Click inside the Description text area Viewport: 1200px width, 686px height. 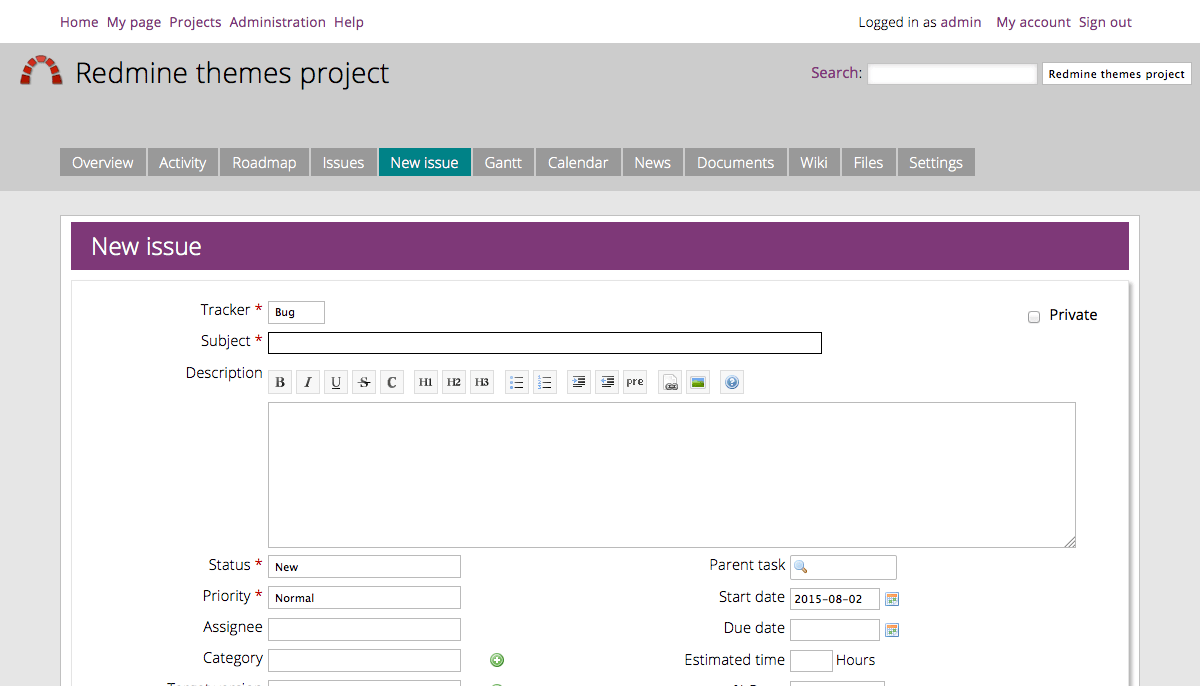click(x=672, y=475)
